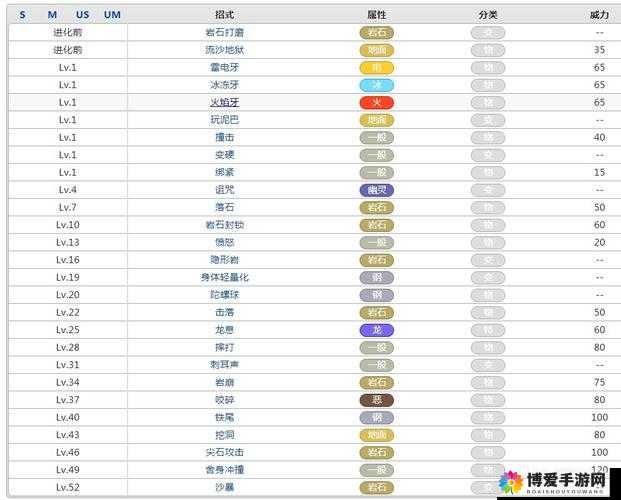
Task: Click the 冰 type badge for 冰冻牙
Action: pos(377,85)
